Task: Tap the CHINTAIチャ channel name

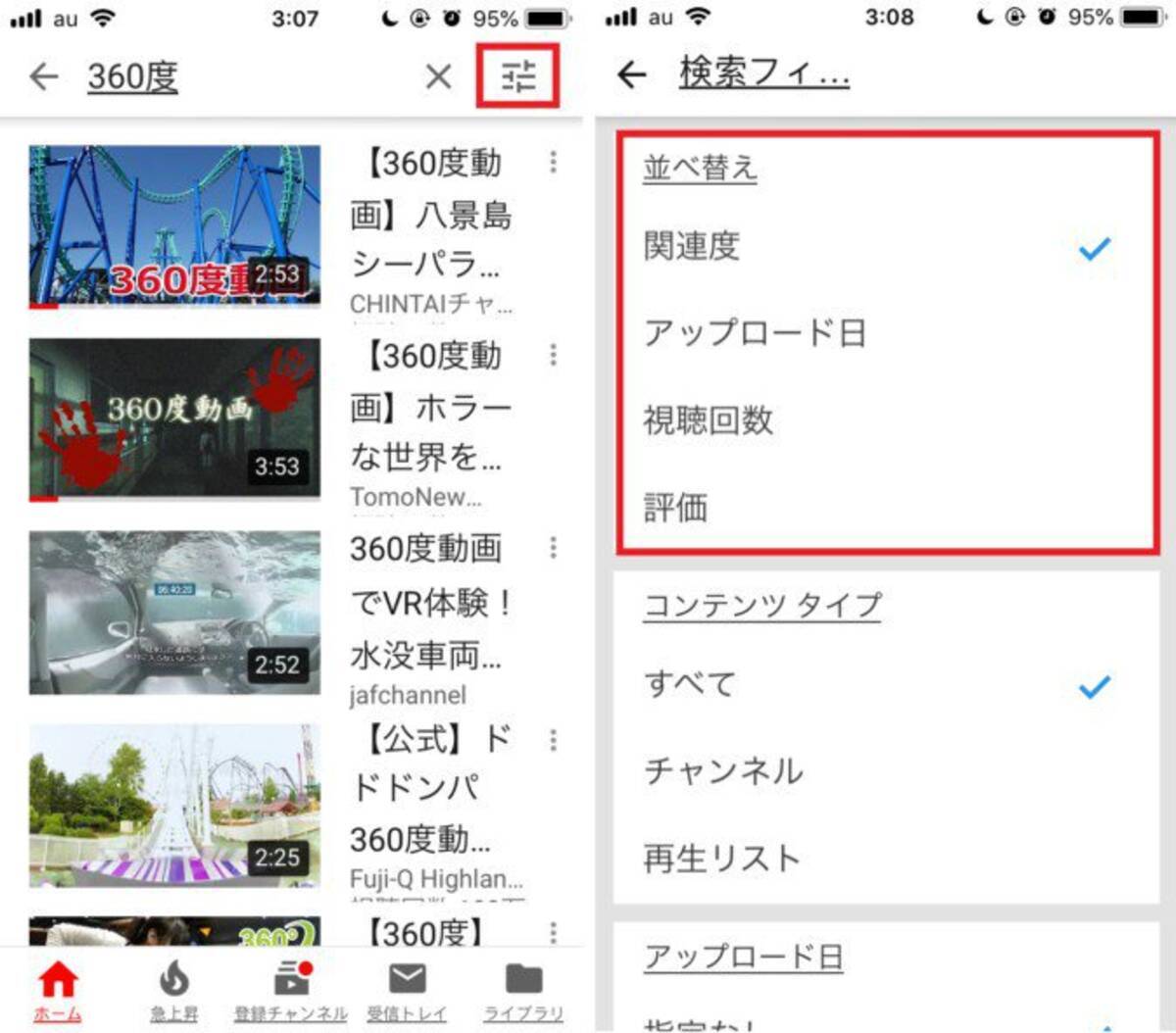Action: click(431, 305)
